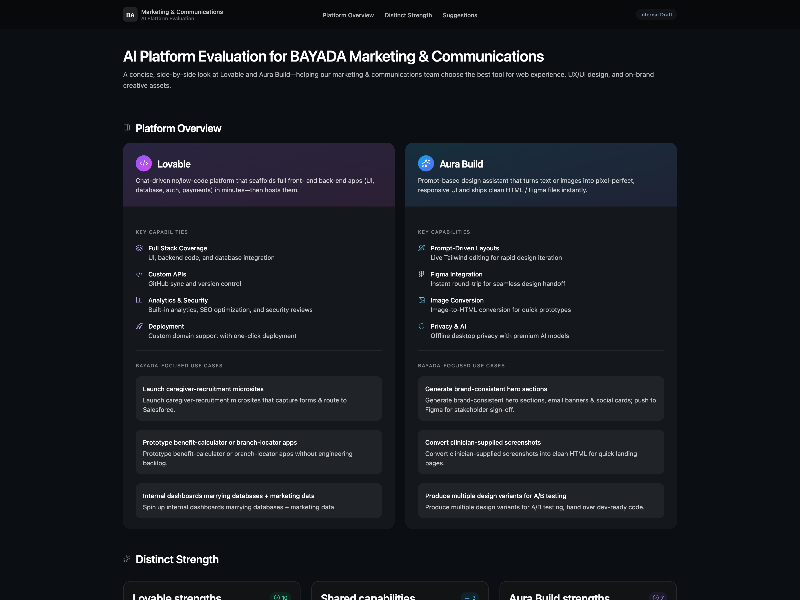Go to Platform Overview in the top navigation
The height and width of the screenshot is (600, 800).
348,15
